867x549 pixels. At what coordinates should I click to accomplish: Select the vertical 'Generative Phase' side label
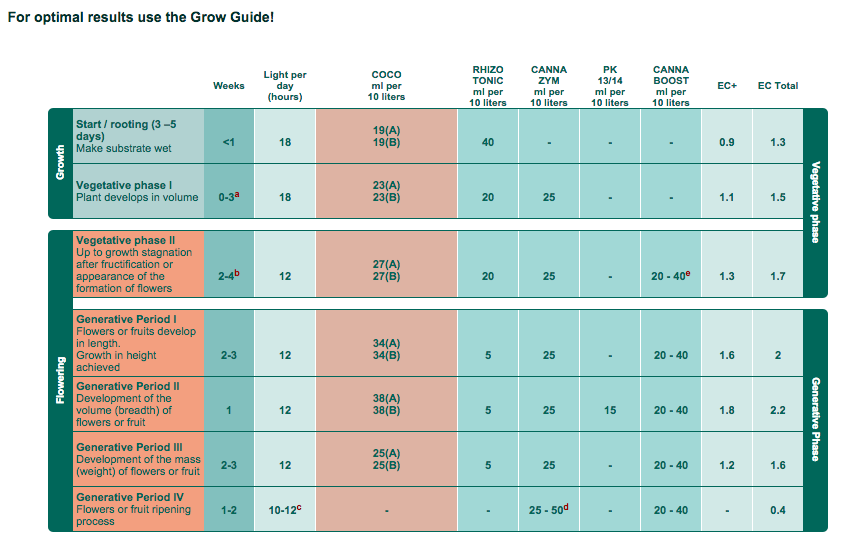815,420
